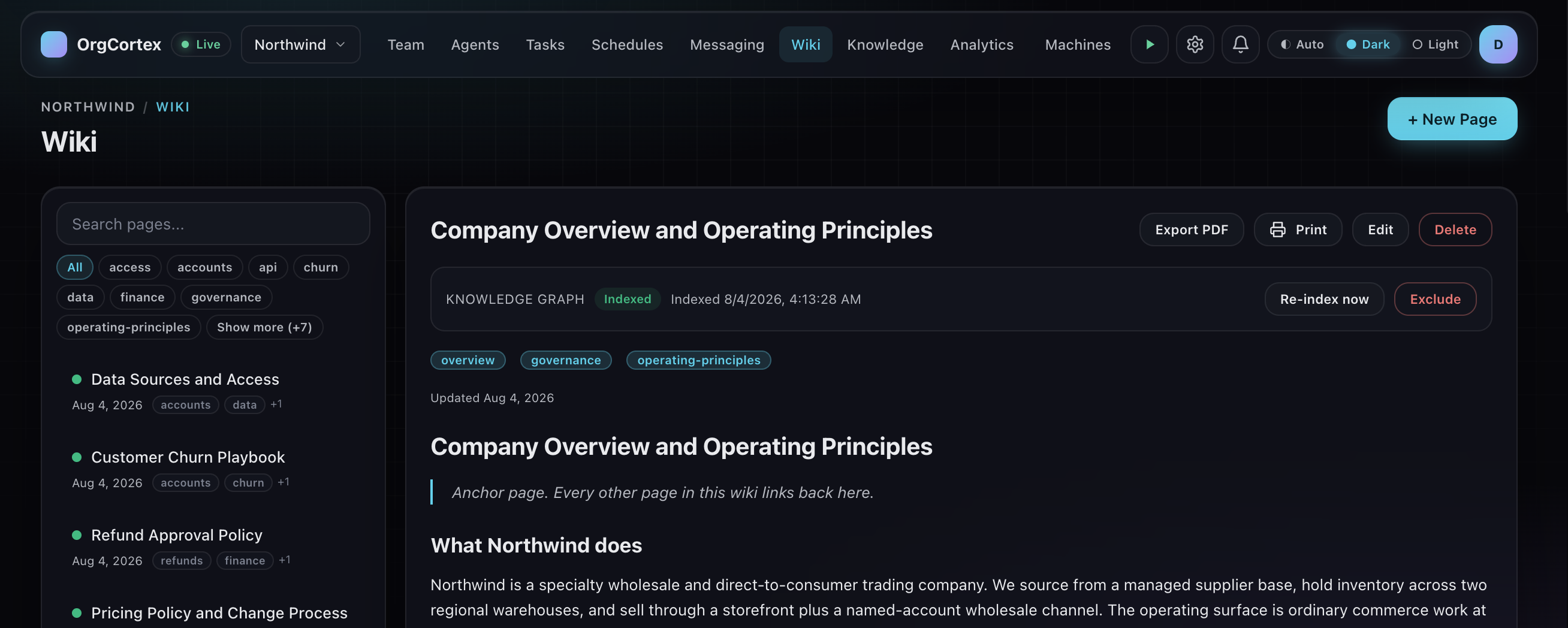Click the overview tag on the page
The image size is (1568, 628).
[x=468, y=360]
